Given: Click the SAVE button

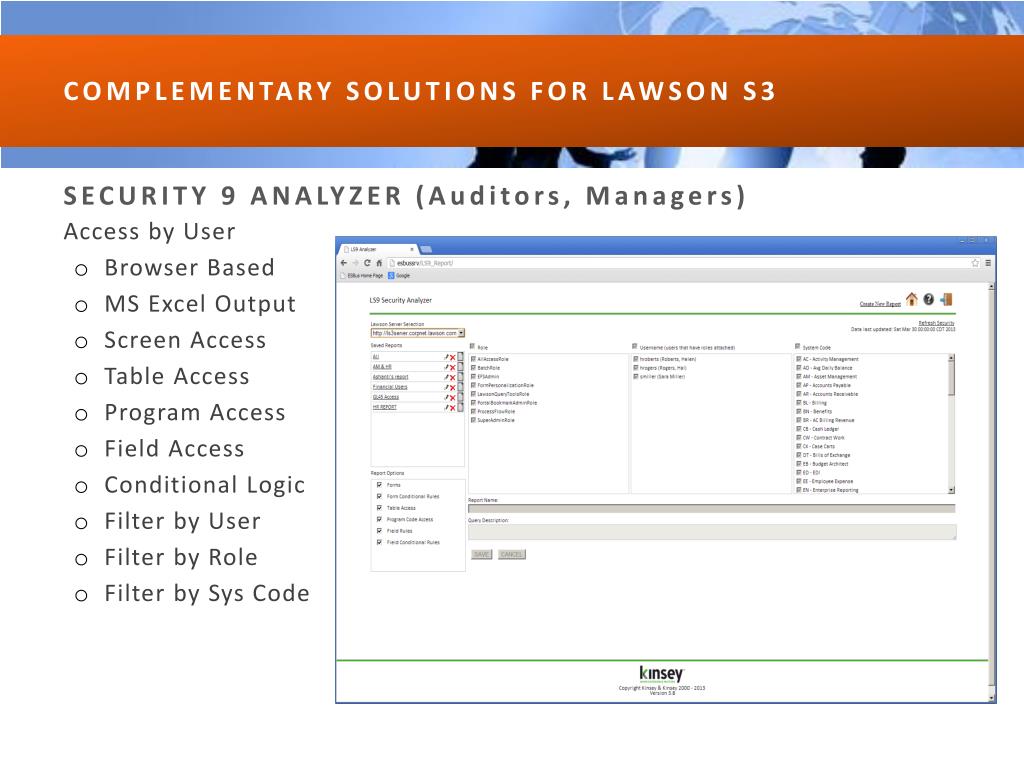Looking at the screenshot, I should 481,554.
